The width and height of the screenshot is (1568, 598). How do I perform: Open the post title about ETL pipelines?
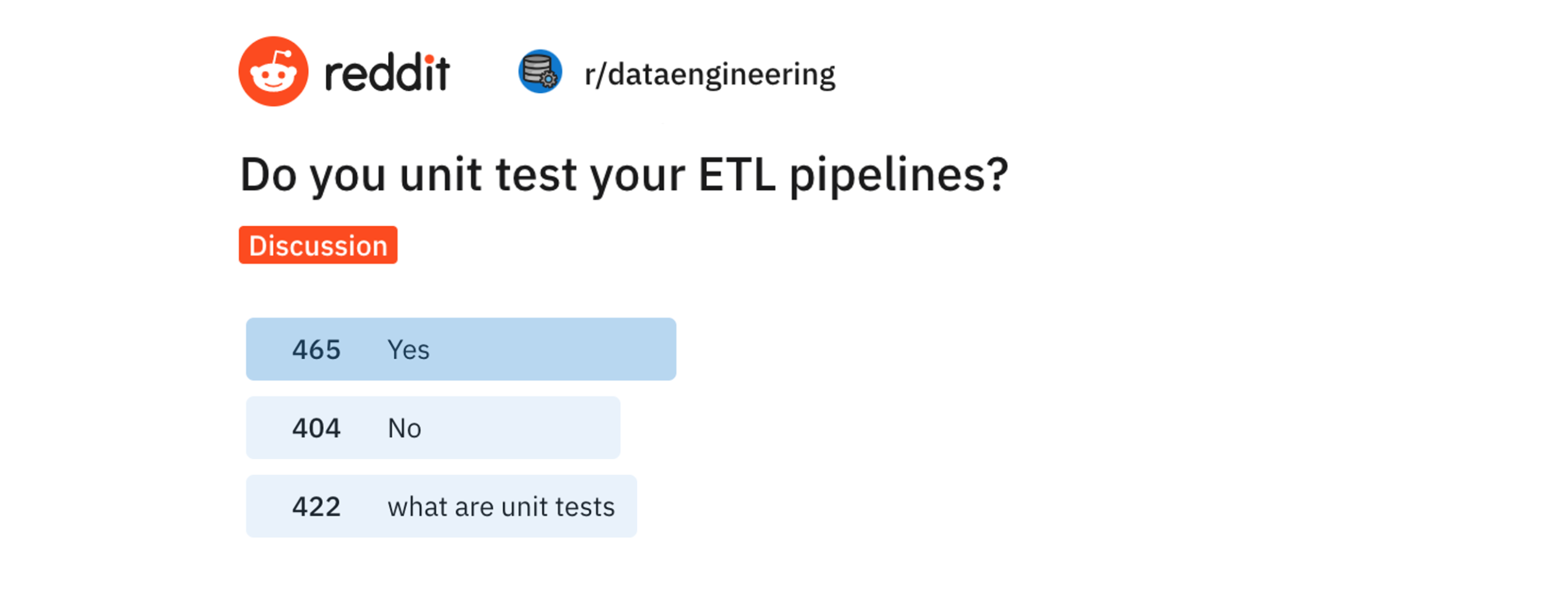(623, 175)
